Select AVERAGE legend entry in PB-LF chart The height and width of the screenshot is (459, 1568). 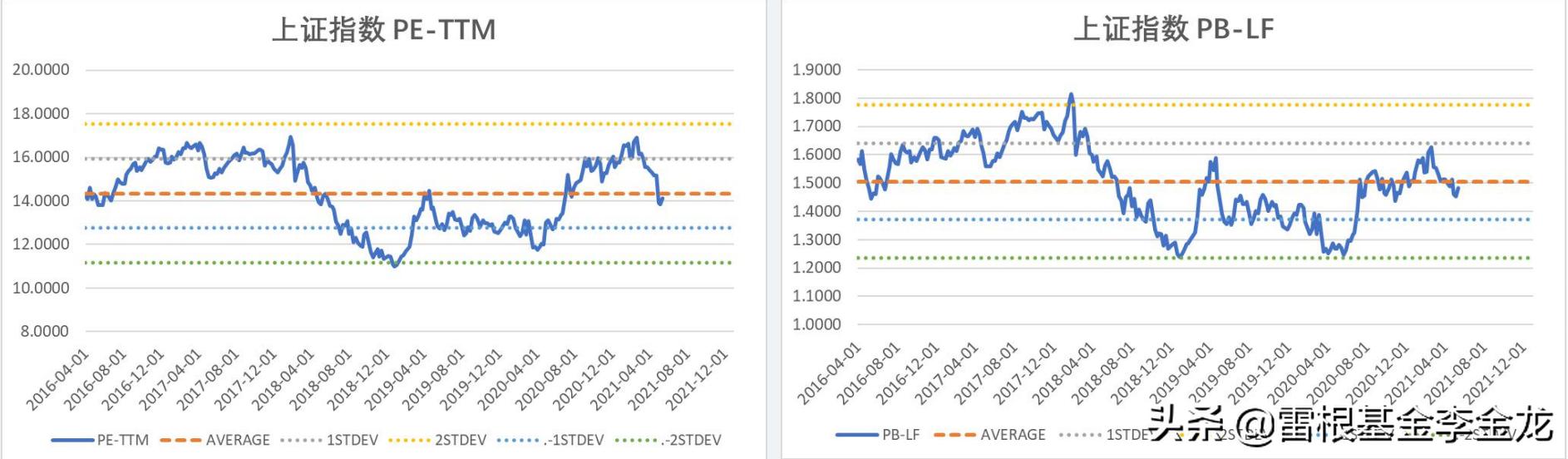tap(1012, 434)
